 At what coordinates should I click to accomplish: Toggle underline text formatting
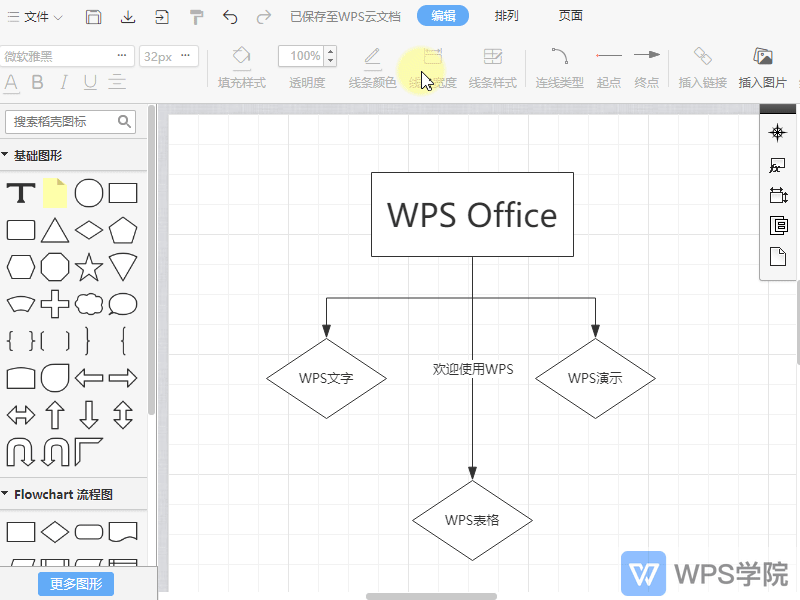(90, 82)
